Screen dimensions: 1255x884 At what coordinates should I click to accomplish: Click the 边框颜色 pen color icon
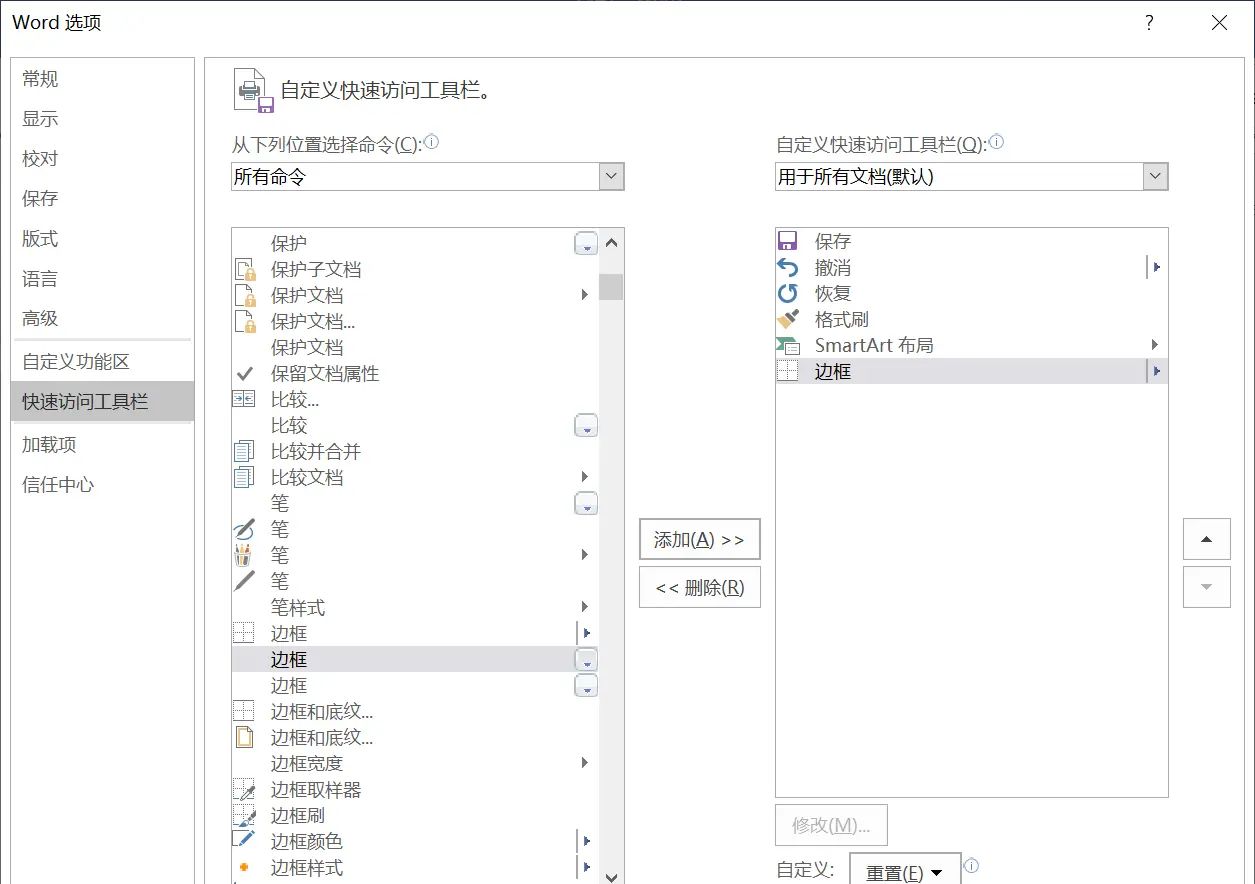pyautogui.click(x=244, y=841)
